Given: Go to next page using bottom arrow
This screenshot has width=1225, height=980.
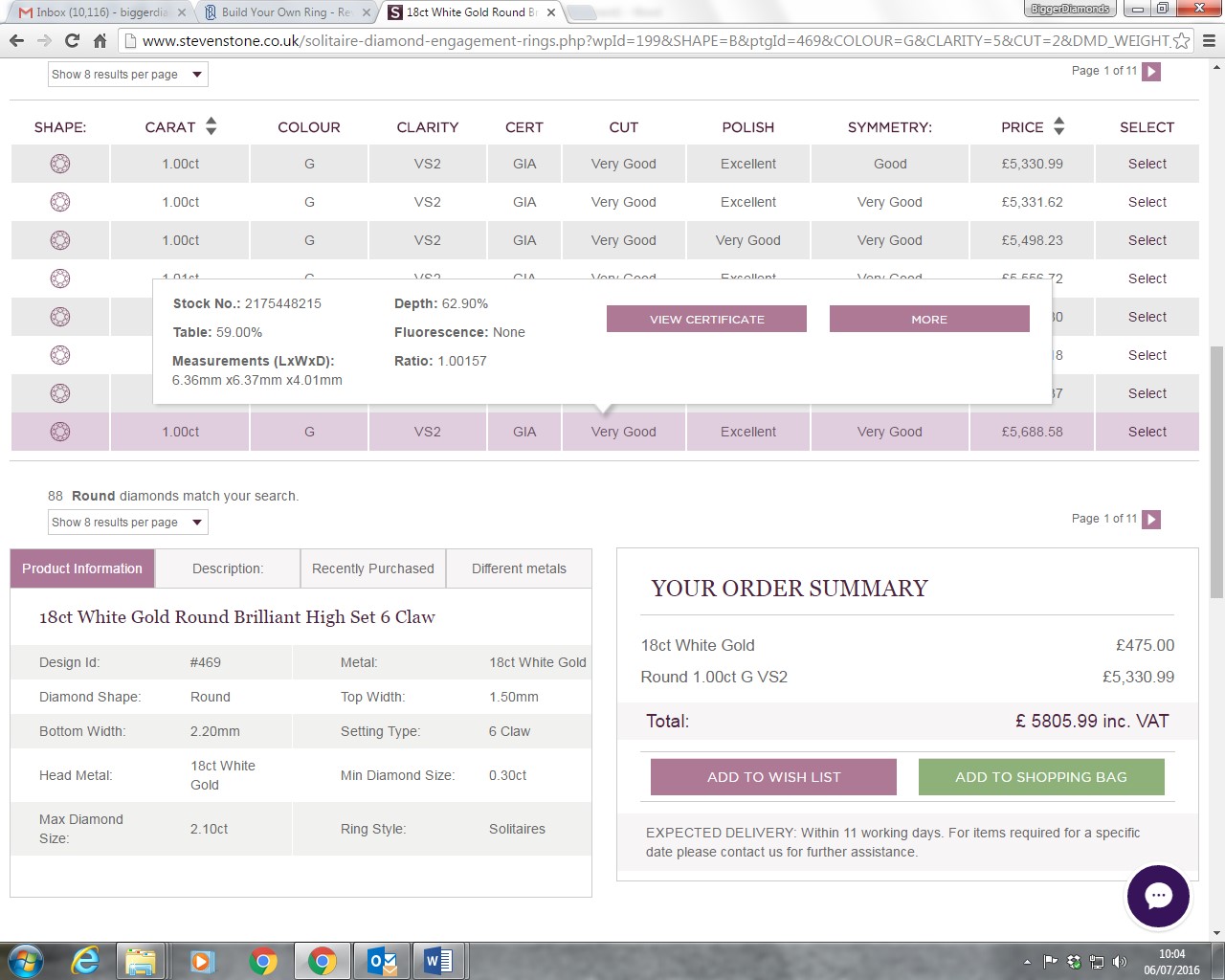Looking at the screenshot, I should tap(1151, 520).
